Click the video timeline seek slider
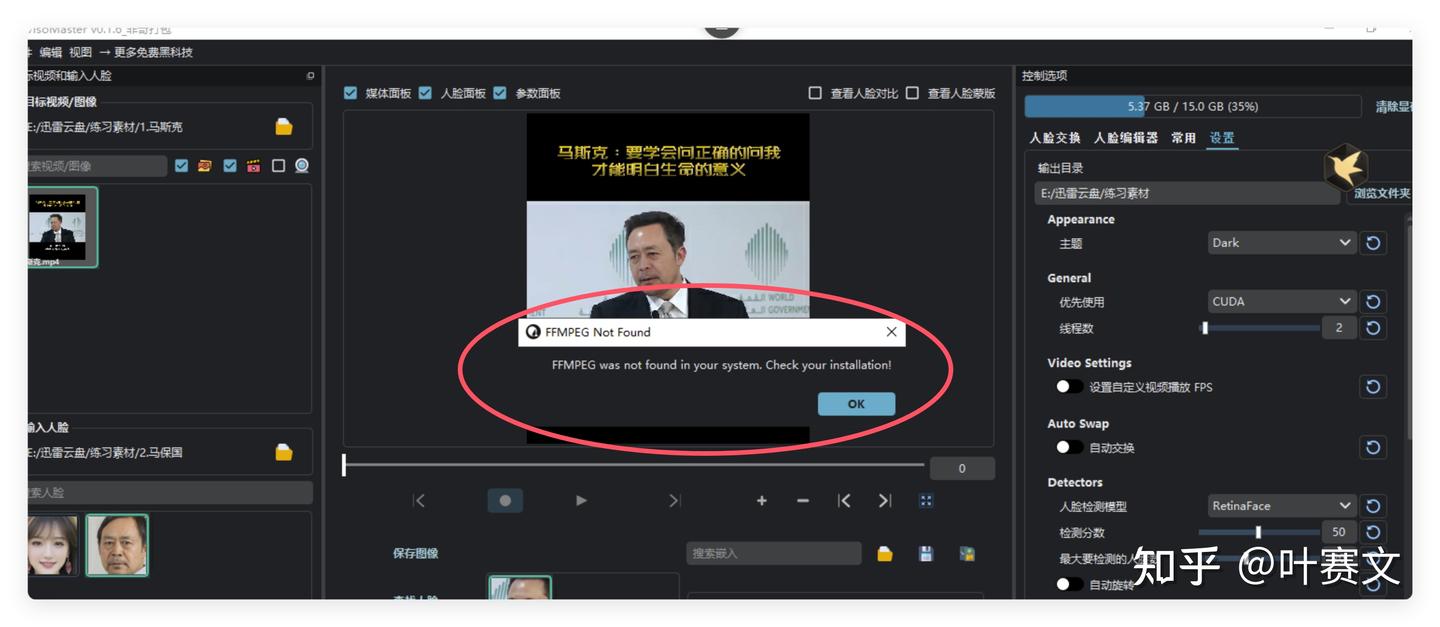The width and height of the screenshot is (1440, 627). coord(633,465)
